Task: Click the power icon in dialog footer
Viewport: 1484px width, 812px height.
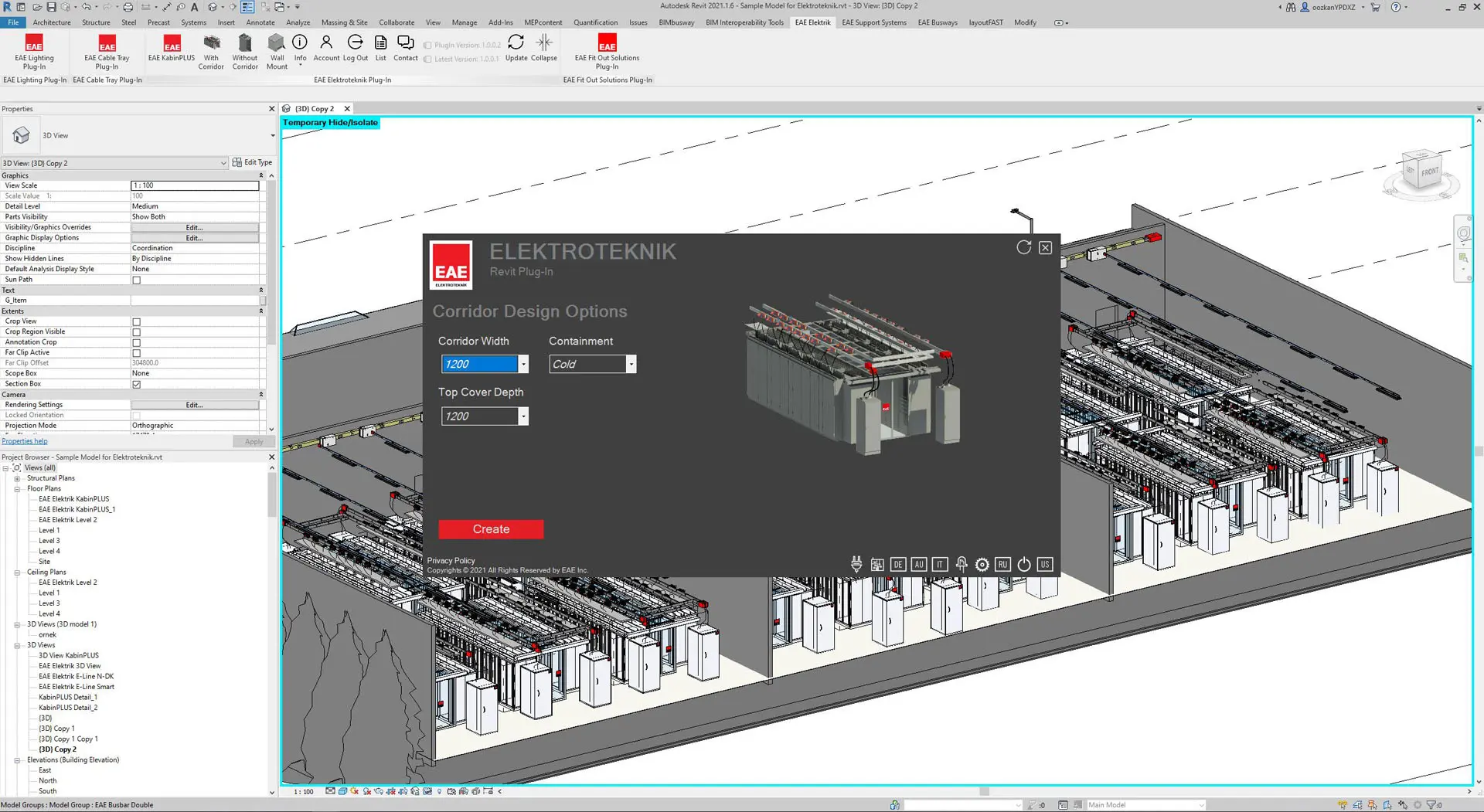Action: (1024, 564)
